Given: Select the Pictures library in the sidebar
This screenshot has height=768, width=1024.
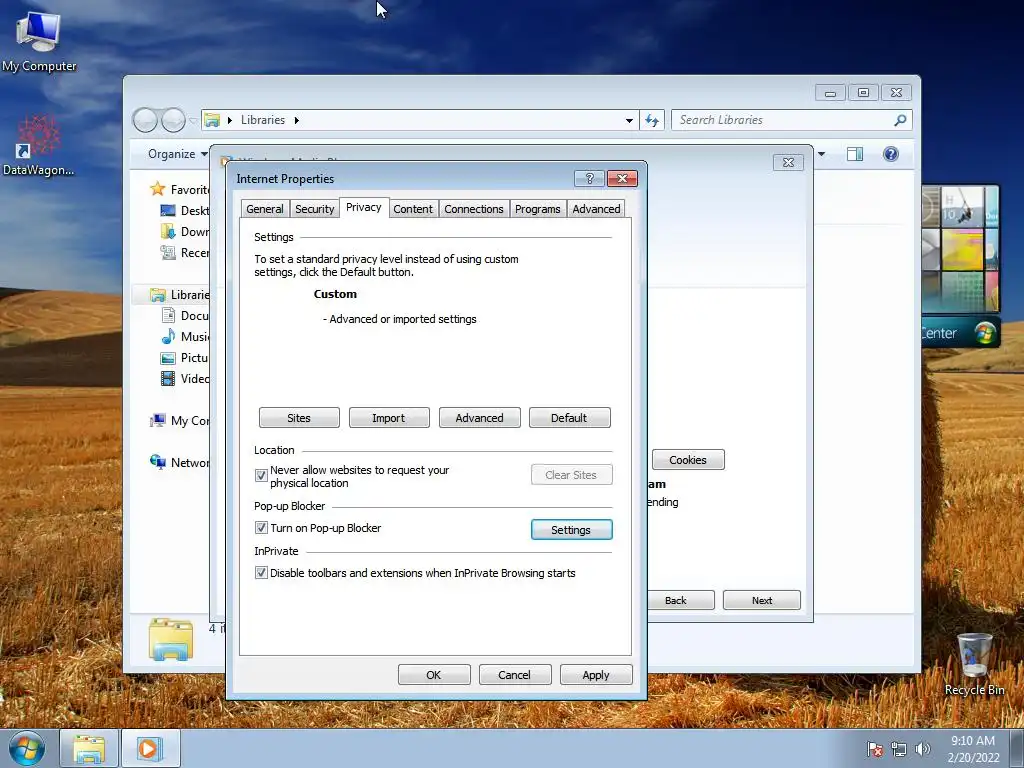Looking at the screenshot, I should click(x=185, y=357).
